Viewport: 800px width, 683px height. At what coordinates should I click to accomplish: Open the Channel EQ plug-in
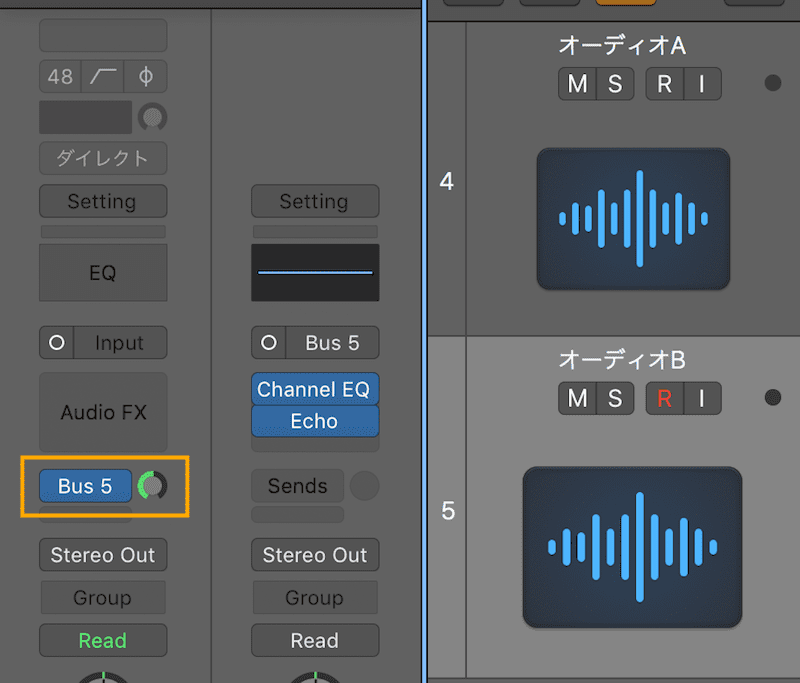pyautogui.click(x=315, y=389)
